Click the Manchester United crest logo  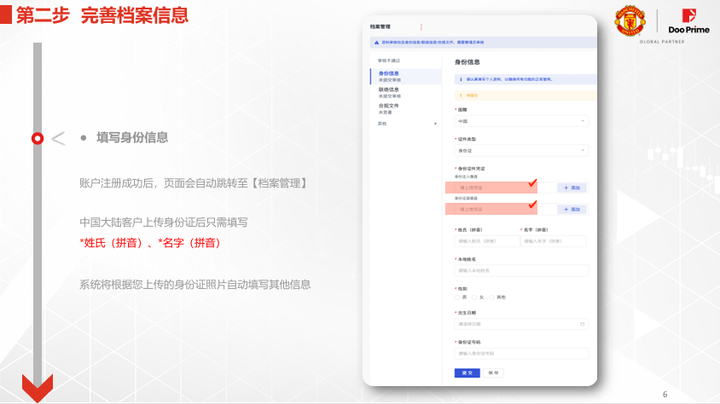click(x=630, y=21)
